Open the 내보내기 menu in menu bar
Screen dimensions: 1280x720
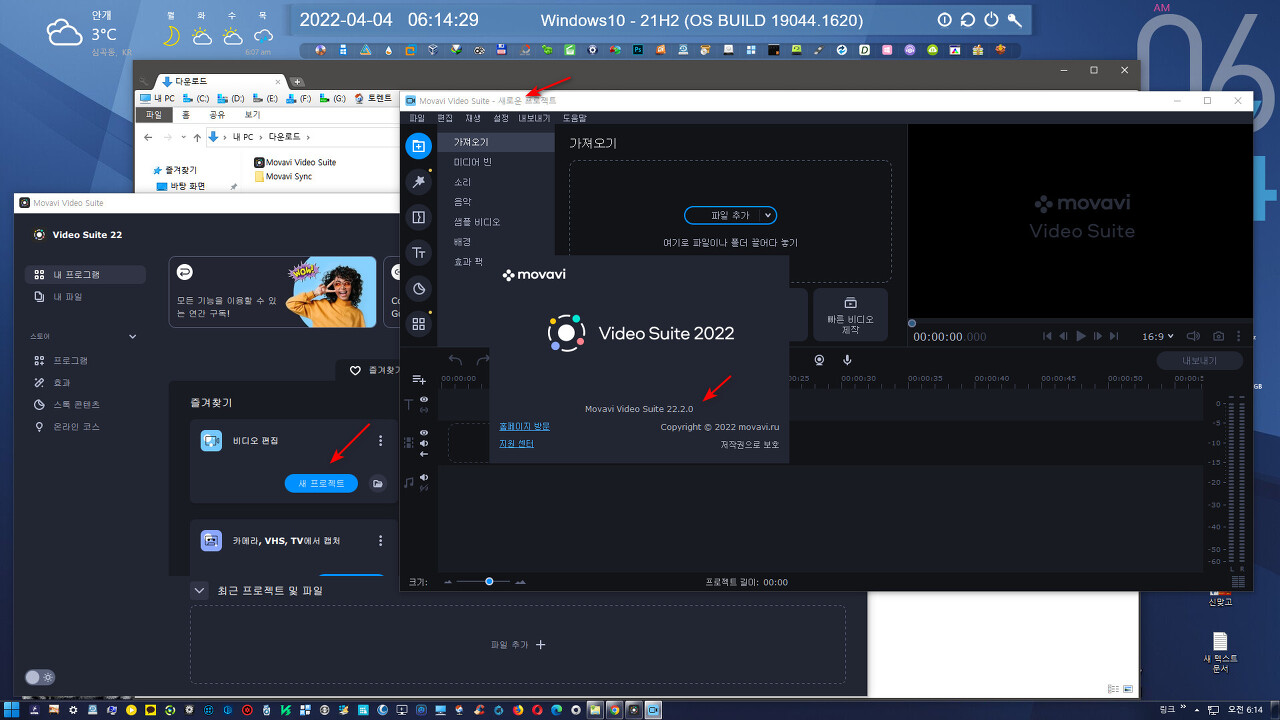pos(534,118)
